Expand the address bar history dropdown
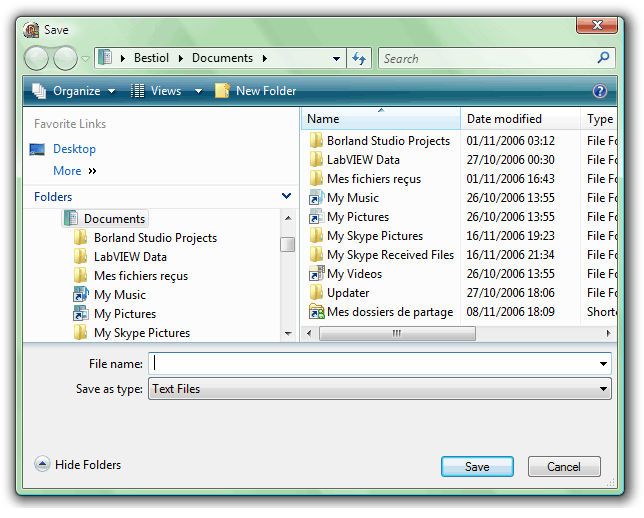Screen dimensions: 644x518 (337, 59)
